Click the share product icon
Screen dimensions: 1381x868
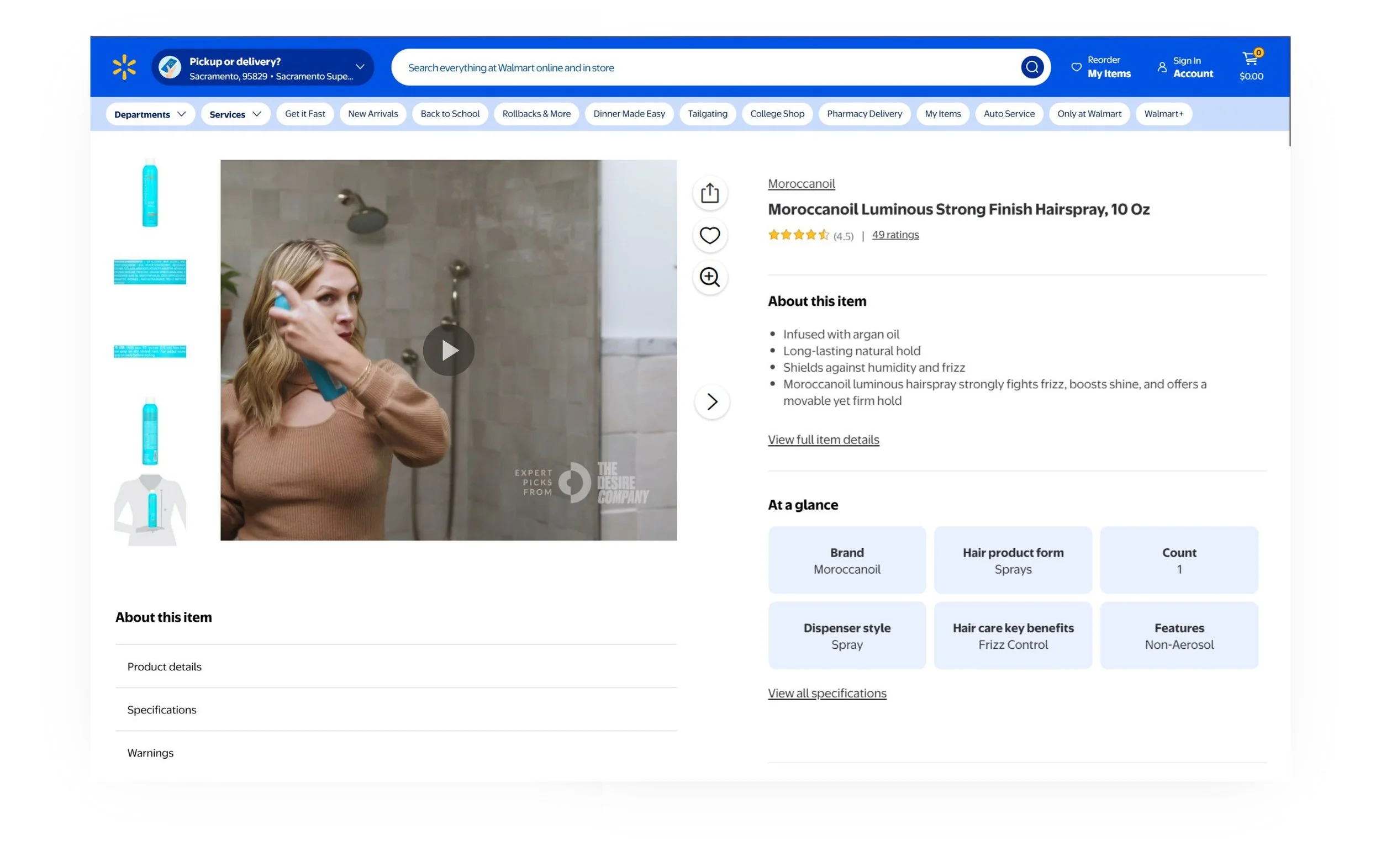(709, 193)
